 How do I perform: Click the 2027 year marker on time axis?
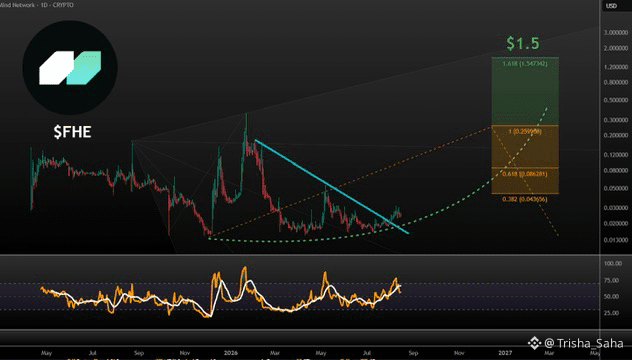click(505, 353)
